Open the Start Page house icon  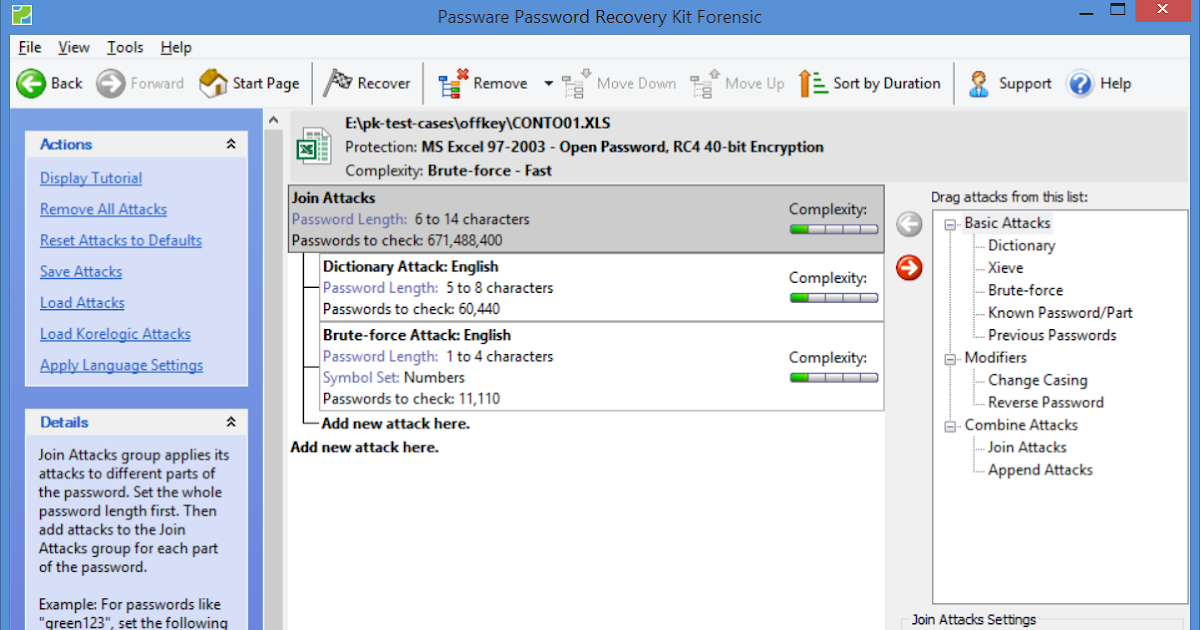coord(213,83)
